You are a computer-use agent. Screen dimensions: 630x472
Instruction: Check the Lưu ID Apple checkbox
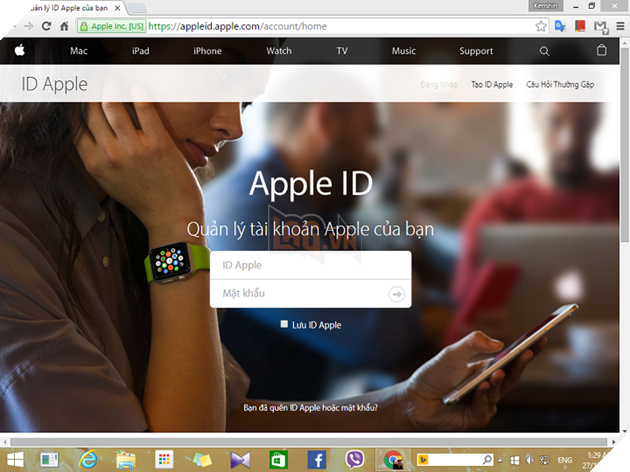point(284,324)
